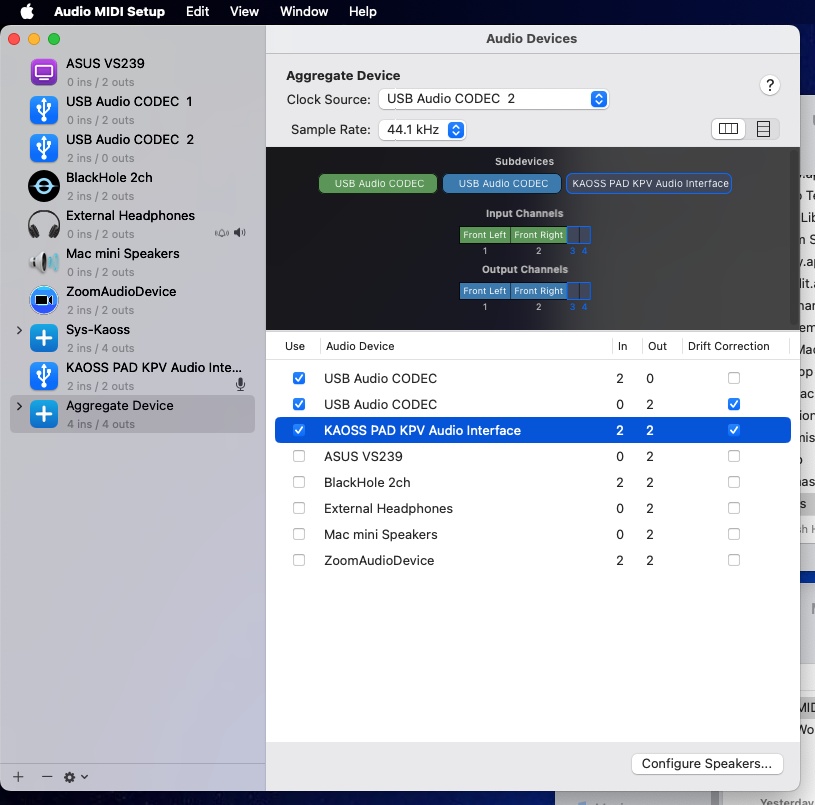Open the Apple menu
The width and height of the screenshot is (815, 805).
tap(27, 11)
